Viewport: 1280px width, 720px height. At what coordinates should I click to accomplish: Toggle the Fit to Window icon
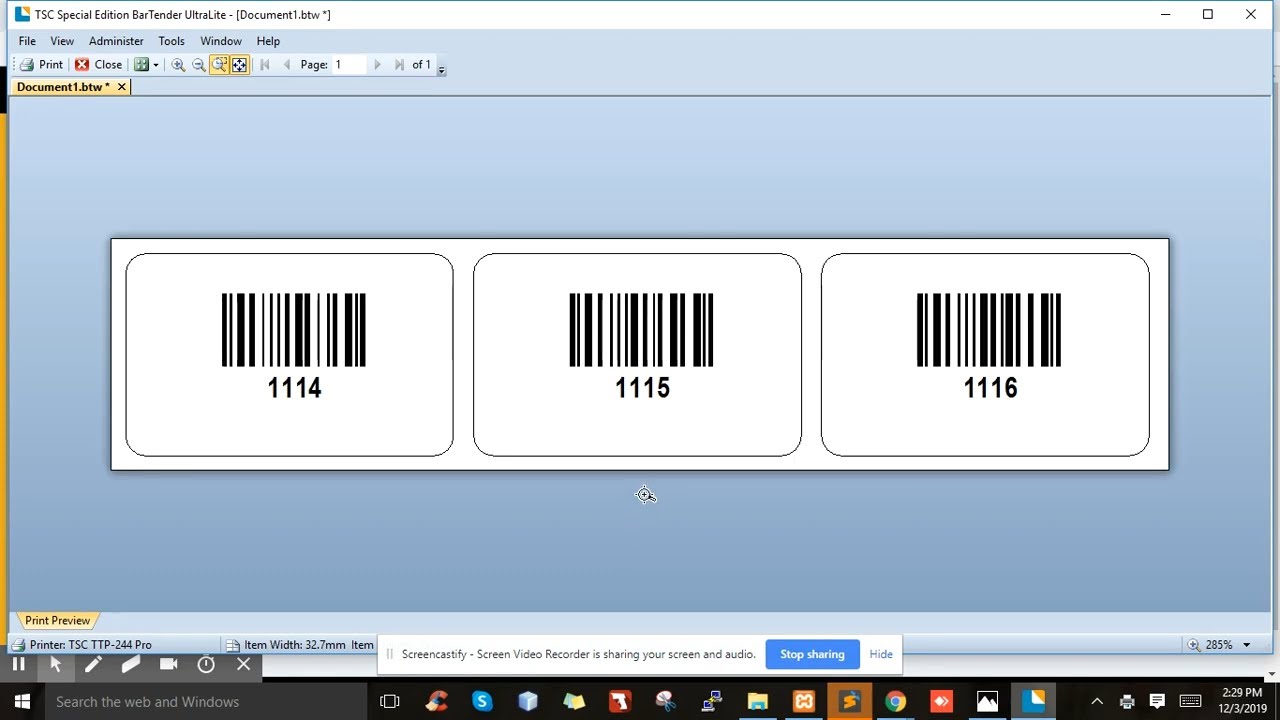239,65
